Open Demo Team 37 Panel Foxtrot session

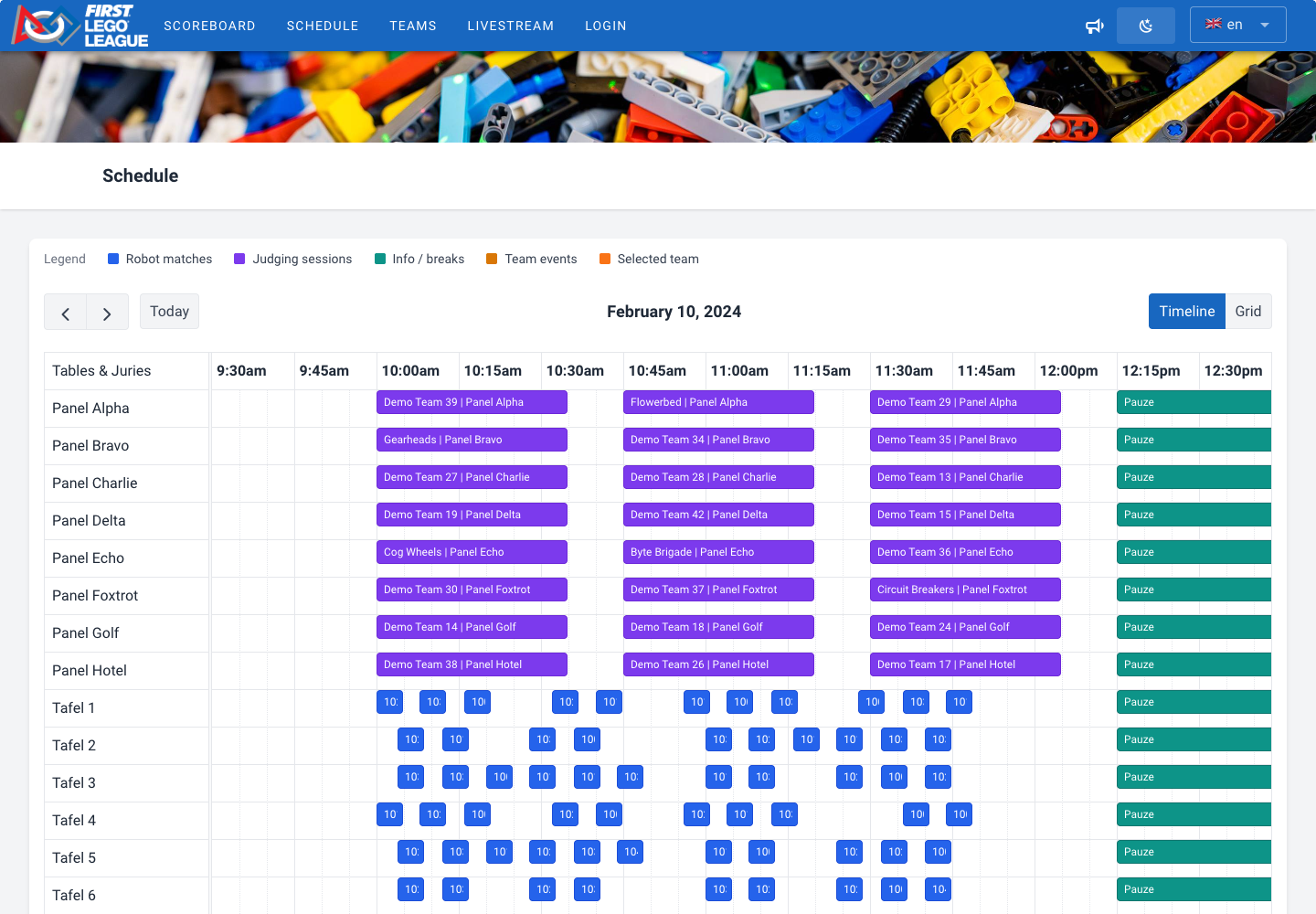(x=718, y=590)
